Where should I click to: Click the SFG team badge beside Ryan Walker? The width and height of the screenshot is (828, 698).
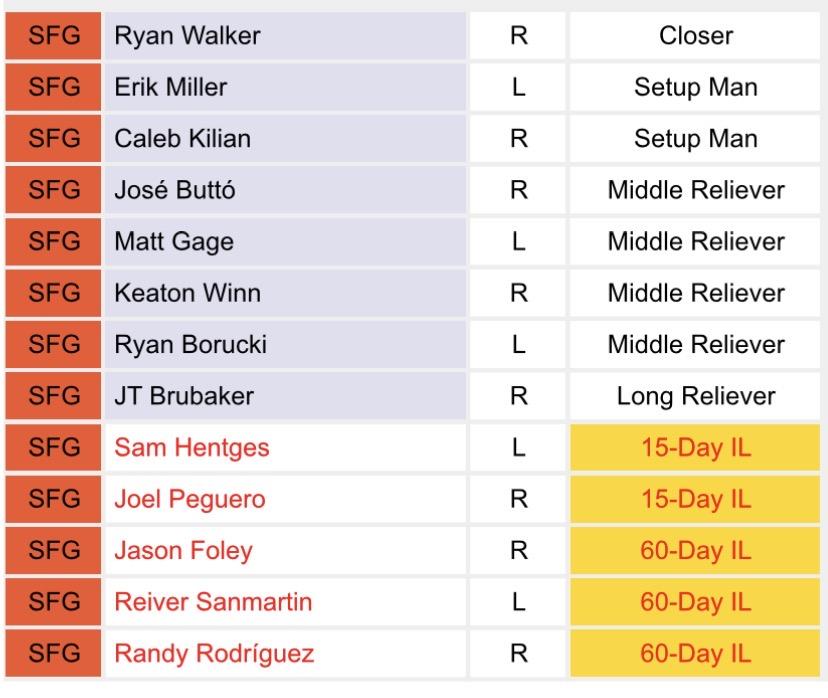54,36
